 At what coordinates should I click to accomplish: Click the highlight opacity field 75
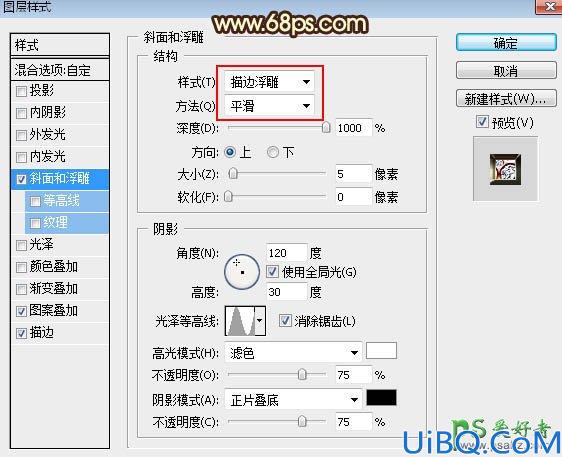tap(353, 375)
